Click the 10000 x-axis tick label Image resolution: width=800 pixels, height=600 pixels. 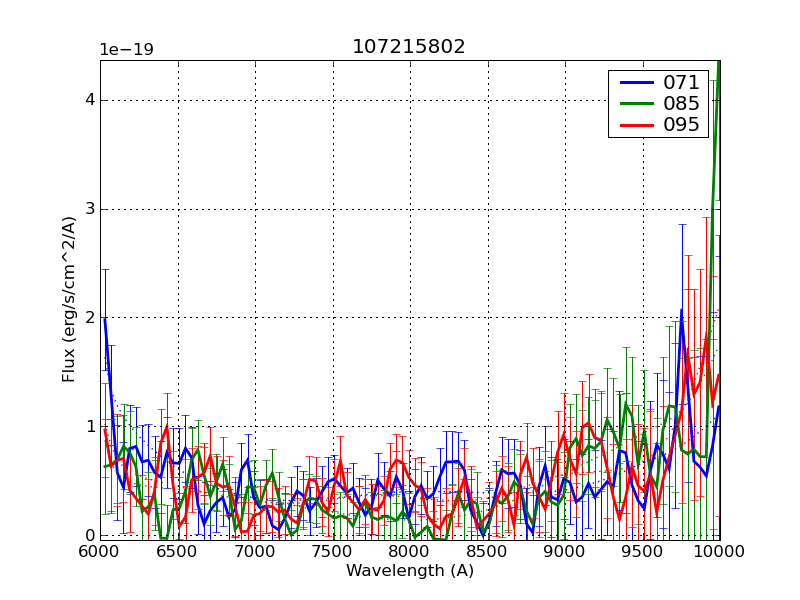[719, 552]
